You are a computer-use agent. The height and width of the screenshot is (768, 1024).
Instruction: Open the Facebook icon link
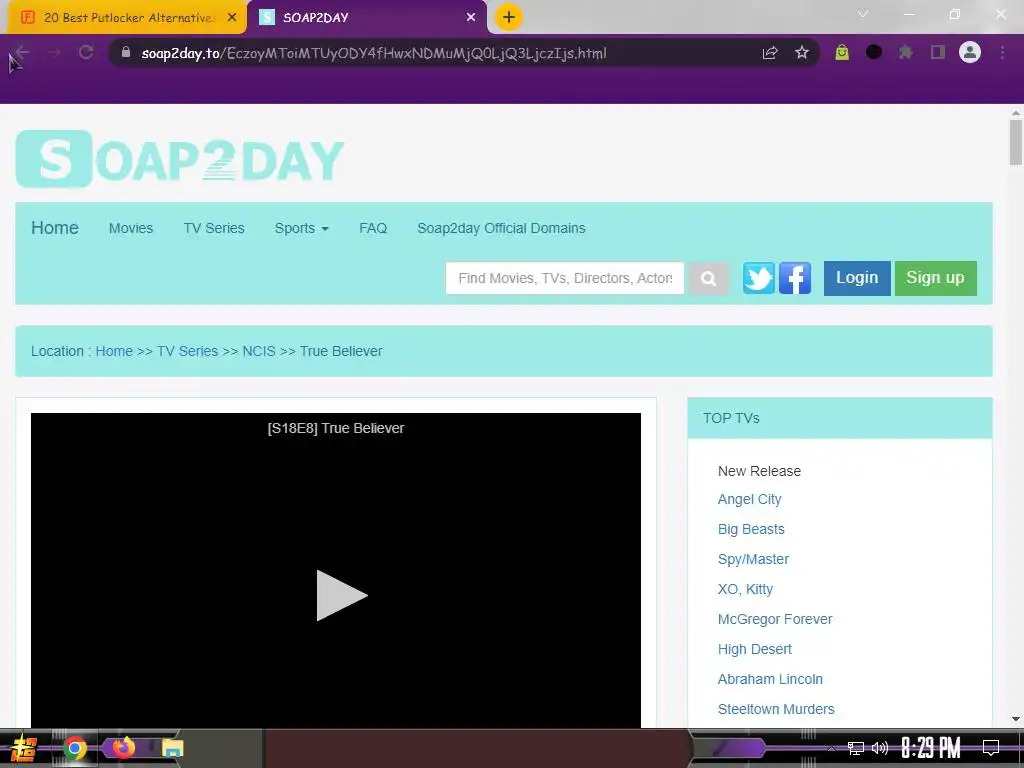[795, 278]
